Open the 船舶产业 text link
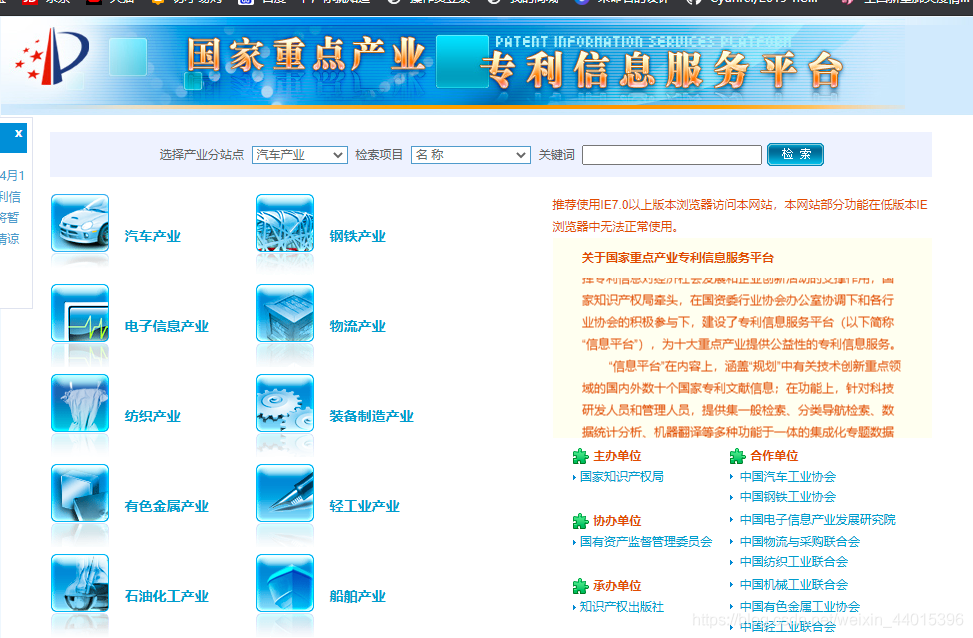The height and width of the screenshot is (638, 973). point(357,596)
